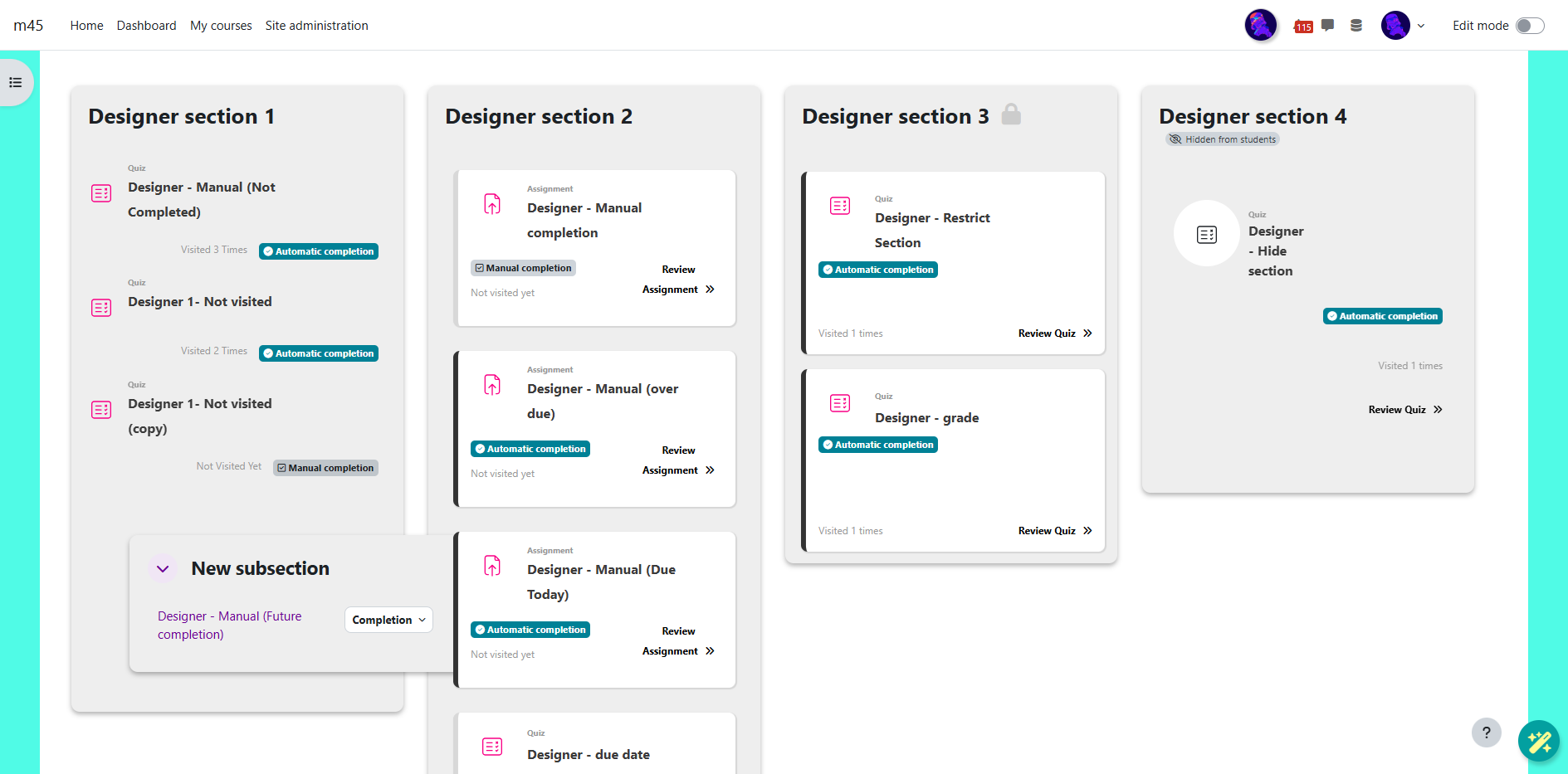Expand the user menu arrow
Viewport: 1568px width, 774px height.
1421,26
